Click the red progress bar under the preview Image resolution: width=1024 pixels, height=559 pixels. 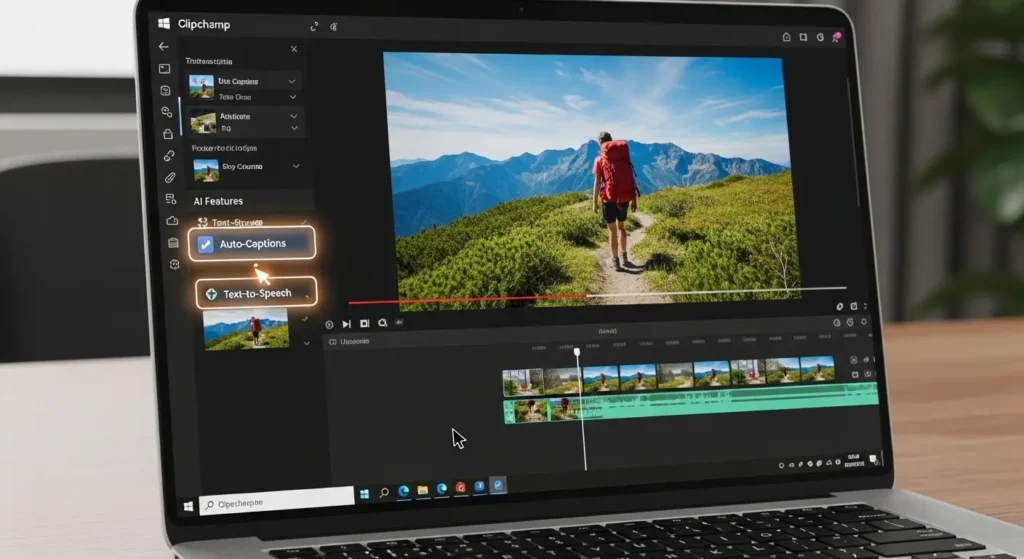point(470,299)
